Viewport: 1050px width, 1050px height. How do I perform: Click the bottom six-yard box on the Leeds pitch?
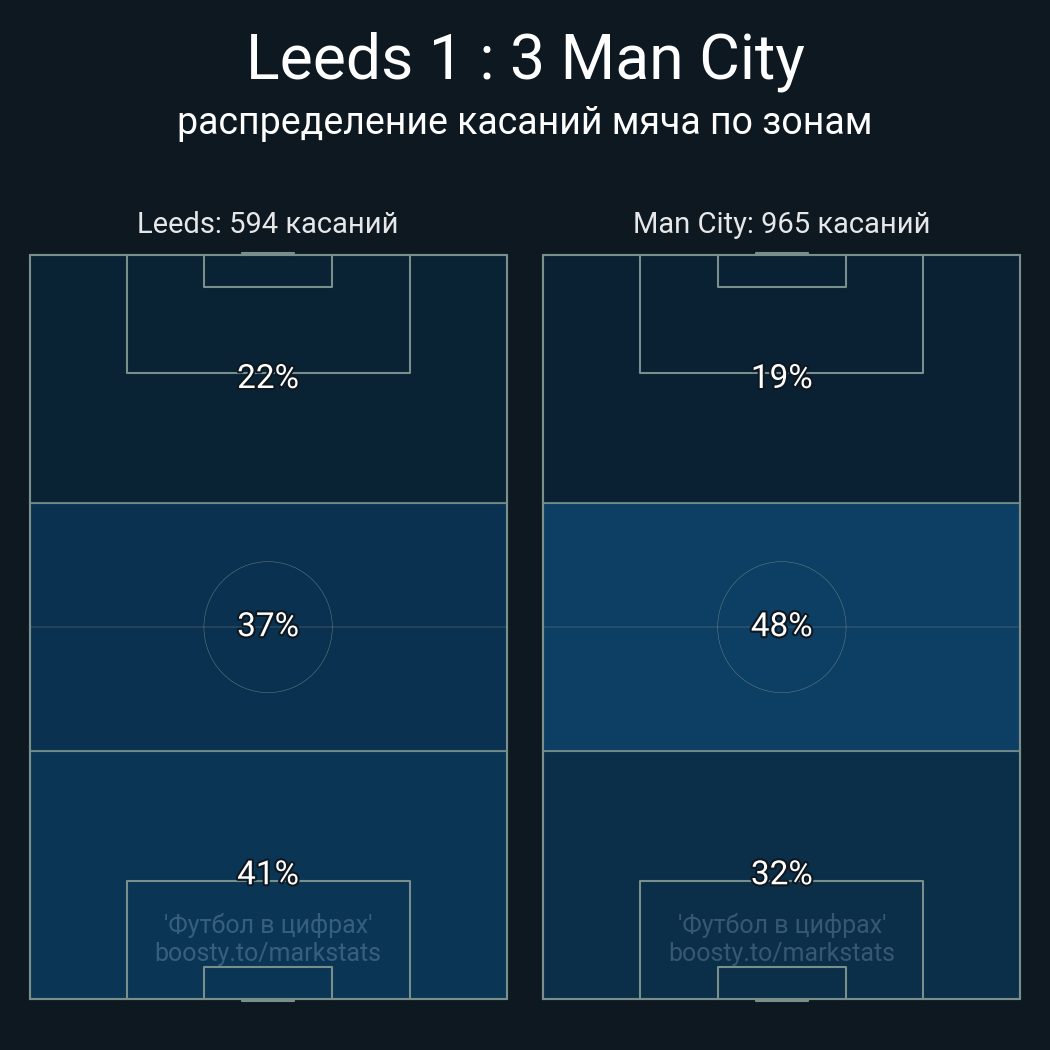[268, 983]
